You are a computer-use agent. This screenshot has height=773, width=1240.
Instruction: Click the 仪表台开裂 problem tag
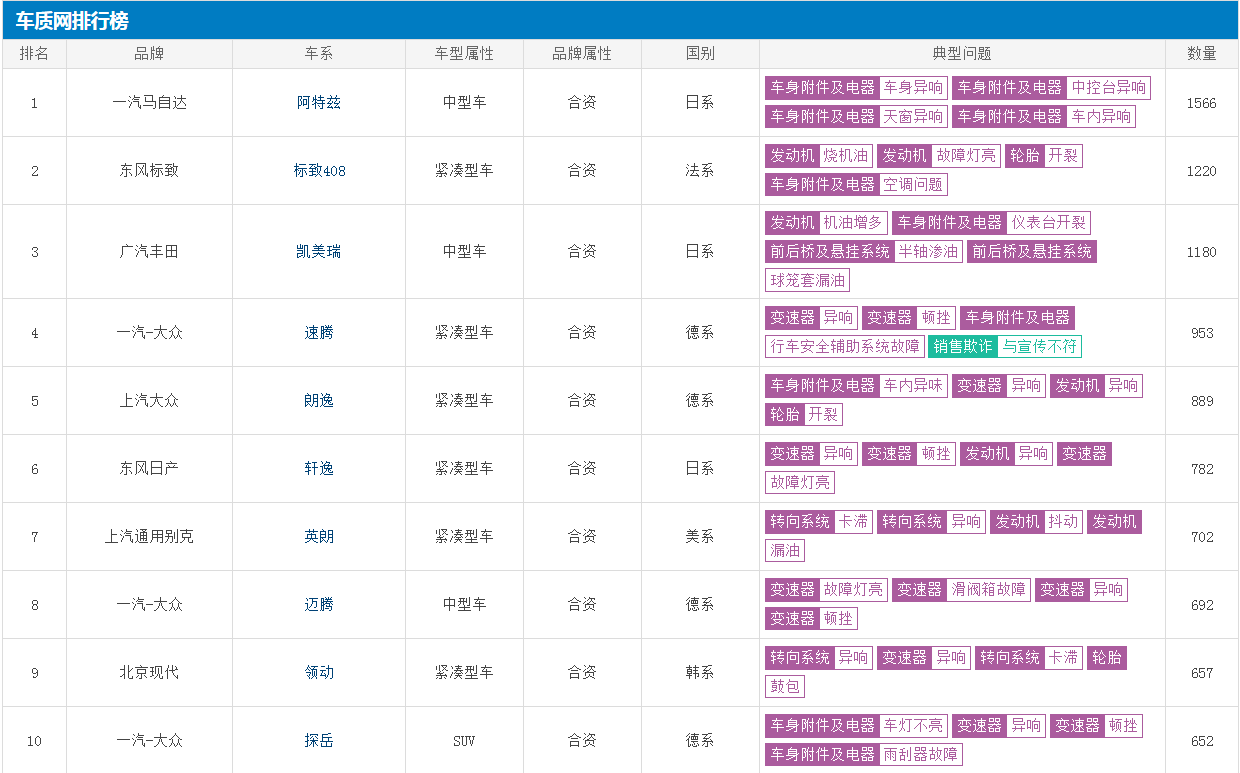point(1048,223)
